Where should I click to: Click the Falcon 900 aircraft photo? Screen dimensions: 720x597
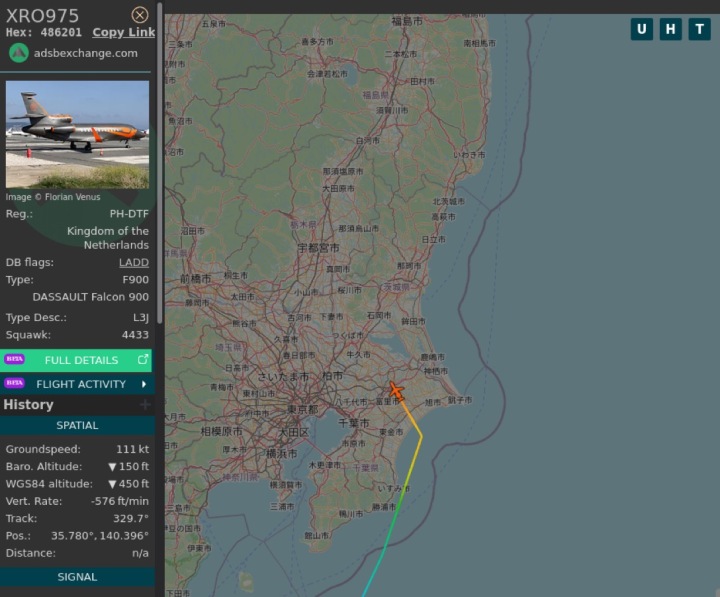[77, 135]
